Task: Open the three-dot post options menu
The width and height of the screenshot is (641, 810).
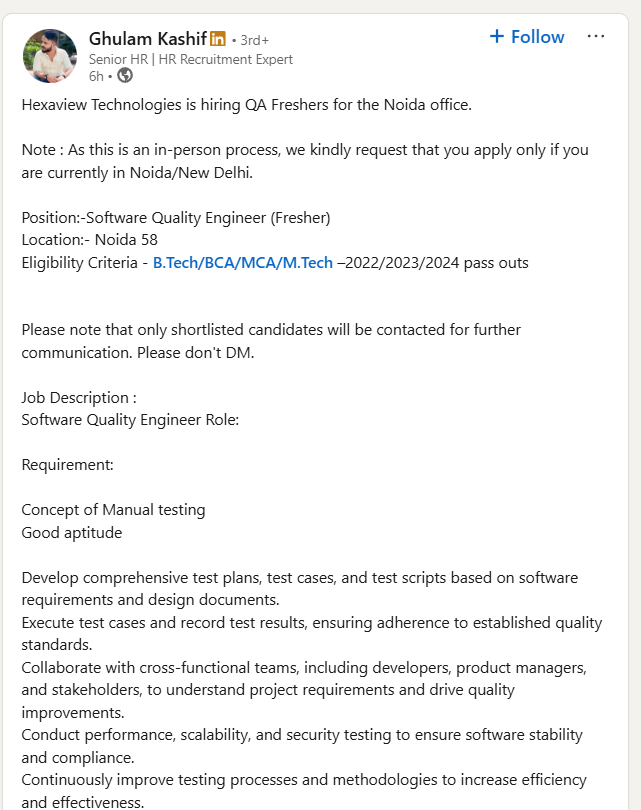Action: click(x=596, y=37)
